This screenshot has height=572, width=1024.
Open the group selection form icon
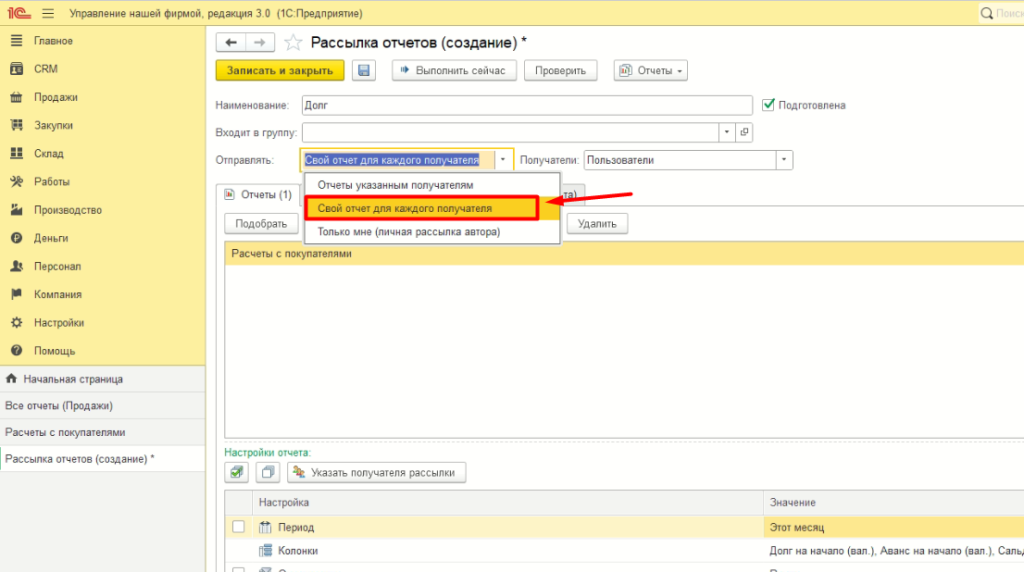click(x=744, y=133)
